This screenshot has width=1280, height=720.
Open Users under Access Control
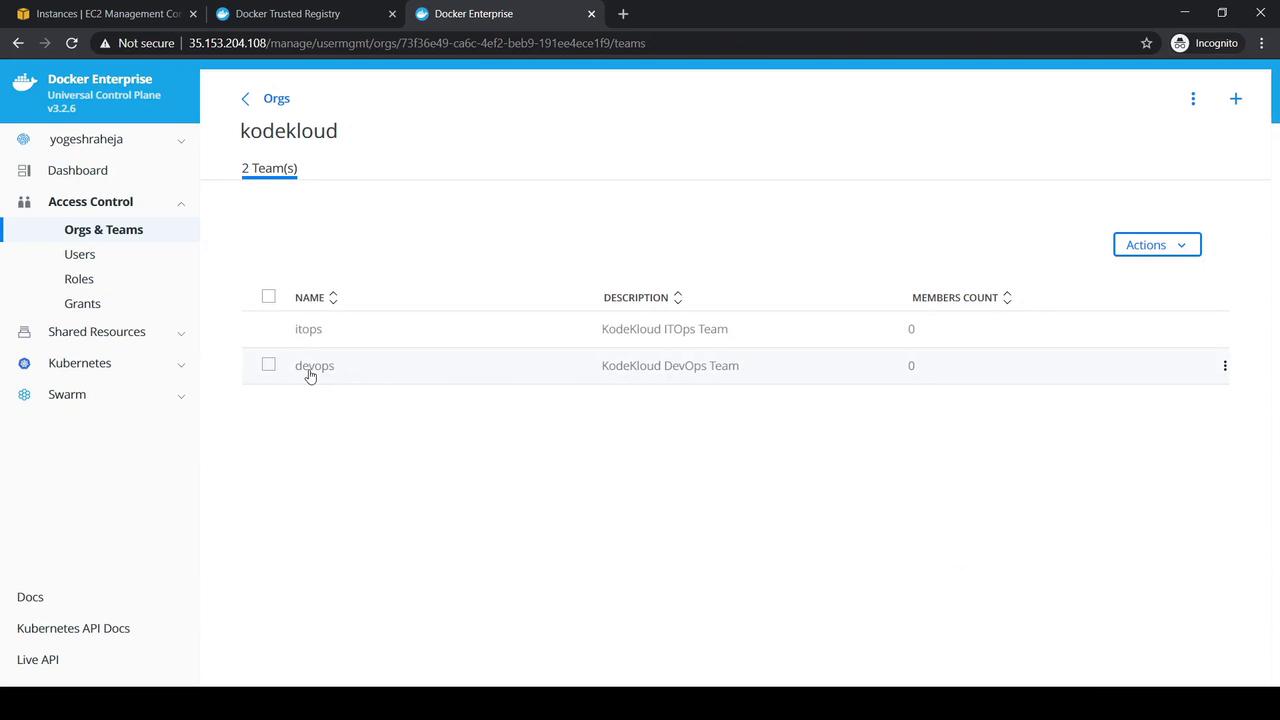pos(80,254)
